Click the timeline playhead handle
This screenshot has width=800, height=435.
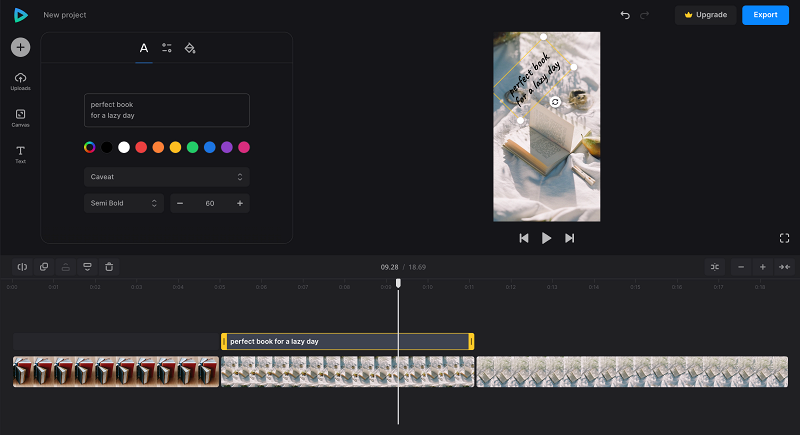click(398, 283)
